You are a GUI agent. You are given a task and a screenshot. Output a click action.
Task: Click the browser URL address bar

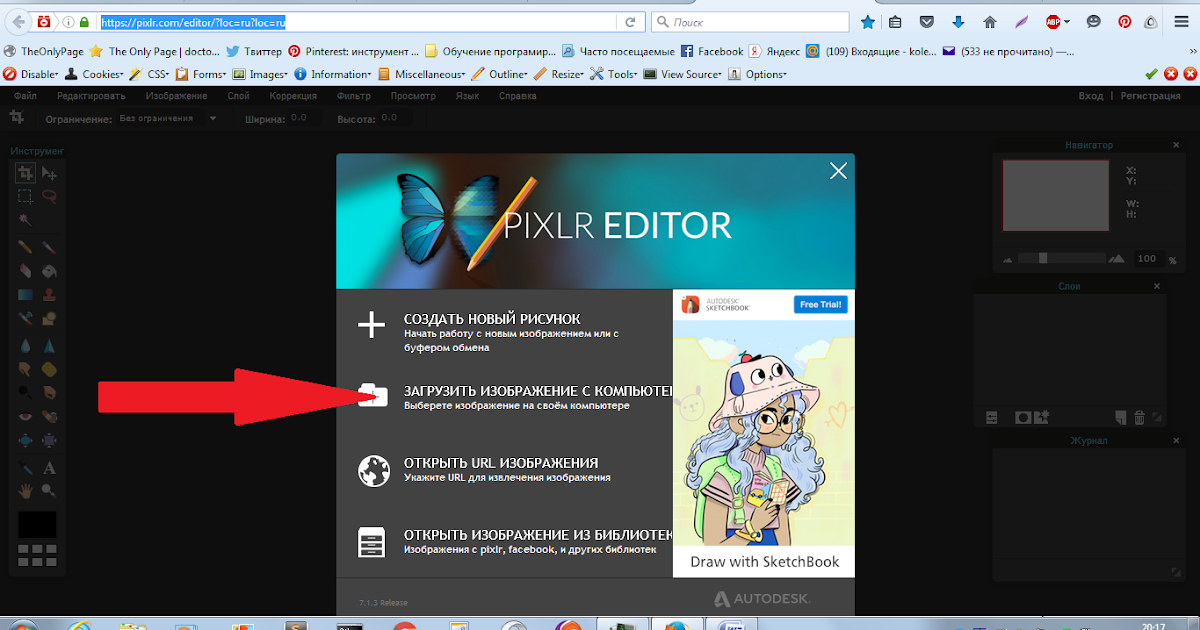(355, 21)
